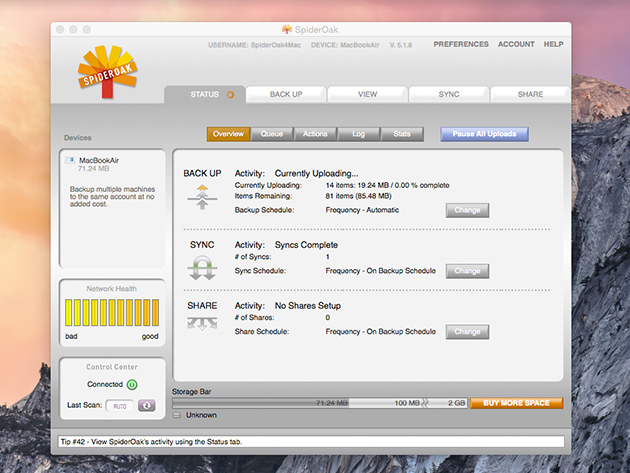Click the SpiderOak title bar icon
The height and width of the screenshot is (473, 630).
[286, 29]
